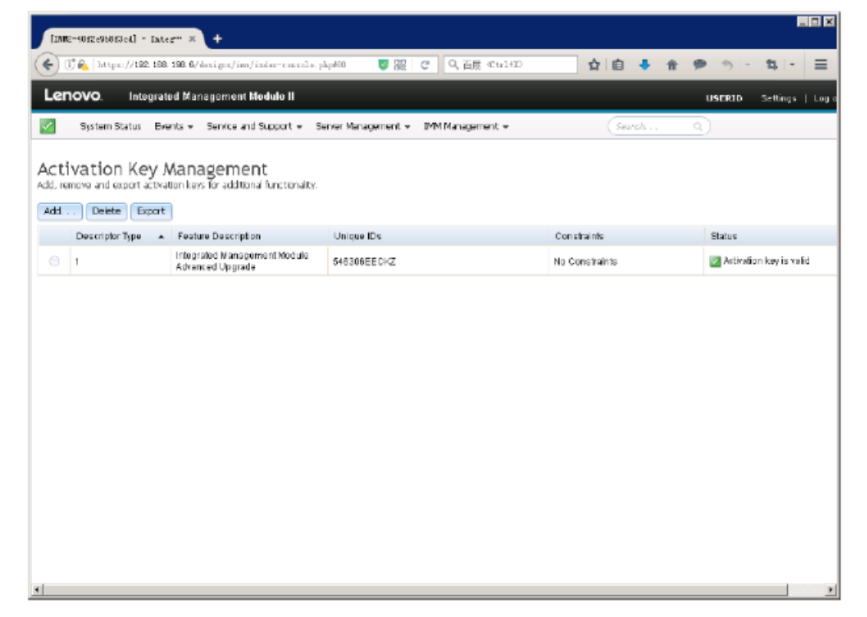The width and height of the screenshot is (867, 617).
Task: Click the Activation key is valid text
Action: click(x=766, y=261)
